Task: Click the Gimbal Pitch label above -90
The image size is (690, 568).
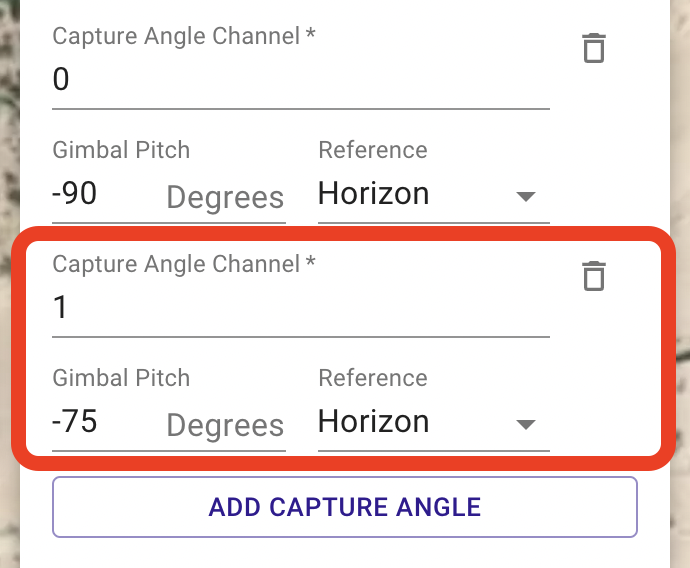Action: click(x=121, y=150)
